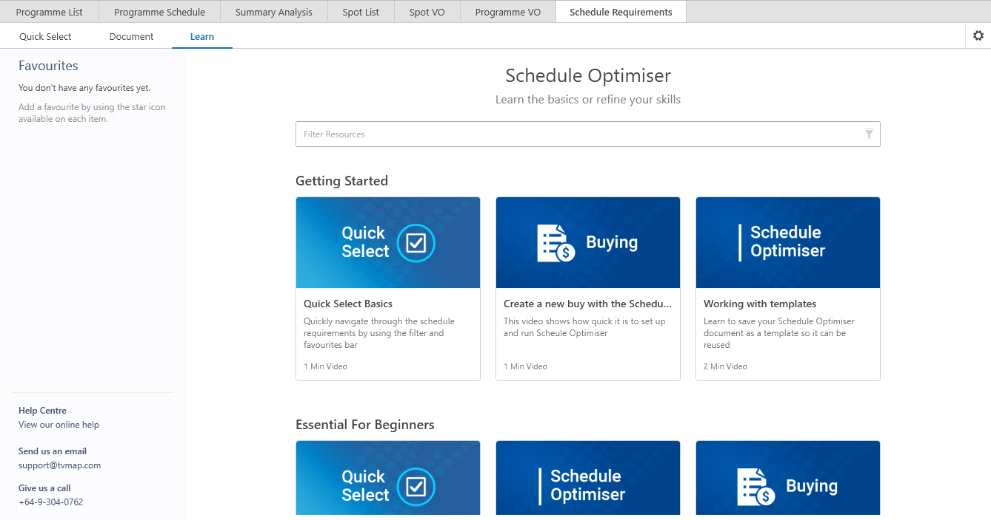The width and height of the screenshot is (991, 520).
Task: Click the Create a new buy card title
Action: (x=587, y=304)
